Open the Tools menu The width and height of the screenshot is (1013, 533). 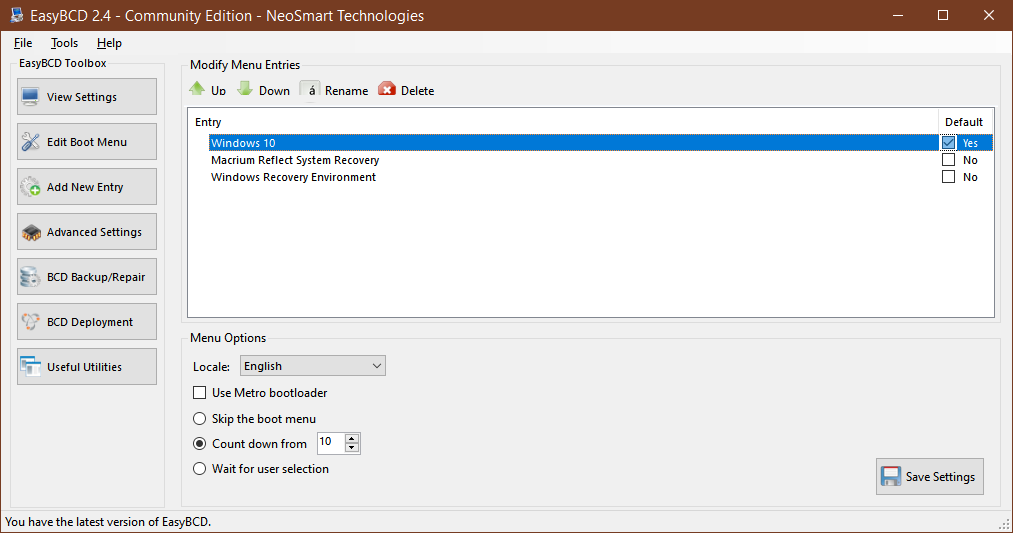coord(64,43)
